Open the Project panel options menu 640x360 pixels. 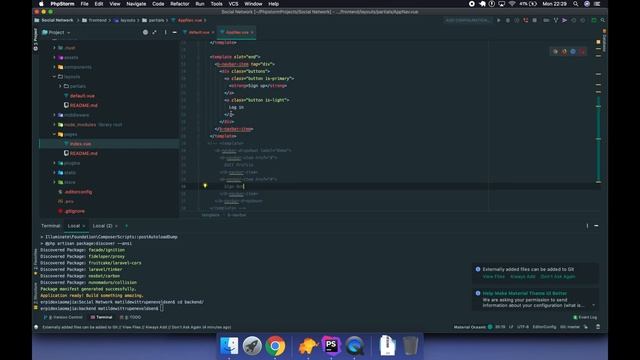165,32
